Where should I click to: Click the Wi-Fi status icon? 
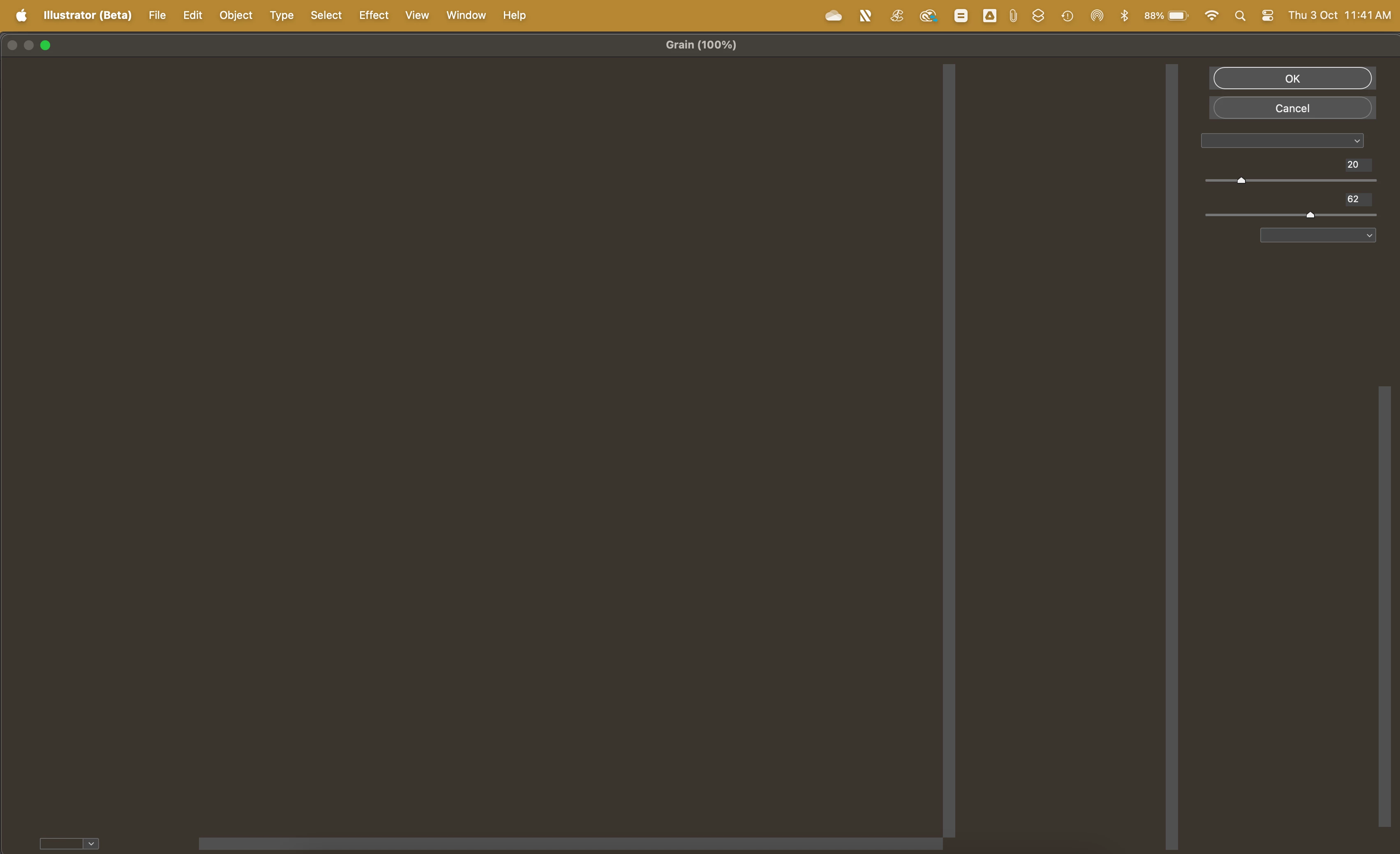[1211, 15]
